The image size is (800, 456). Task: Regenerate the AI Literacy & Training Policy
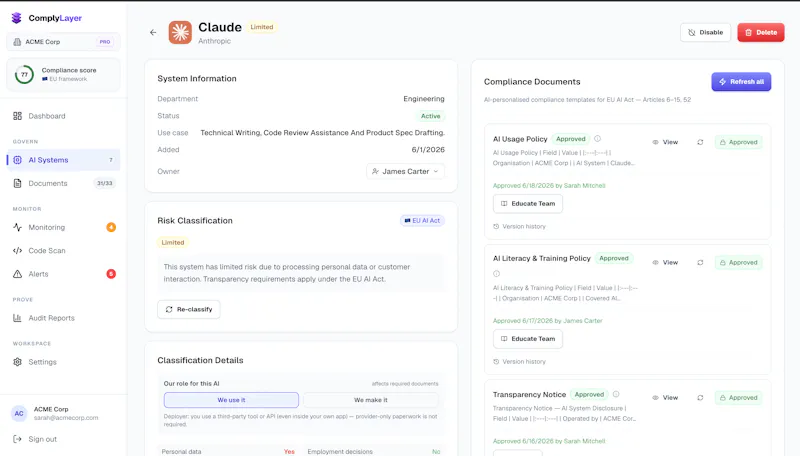pos(700,263)
